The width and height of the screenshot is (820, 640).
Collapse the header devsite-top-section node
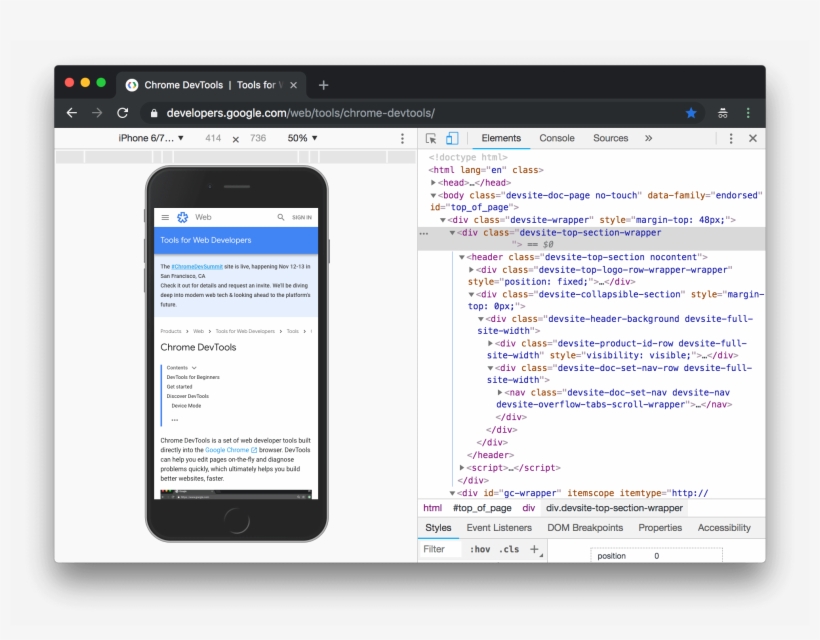pos(462,257)
